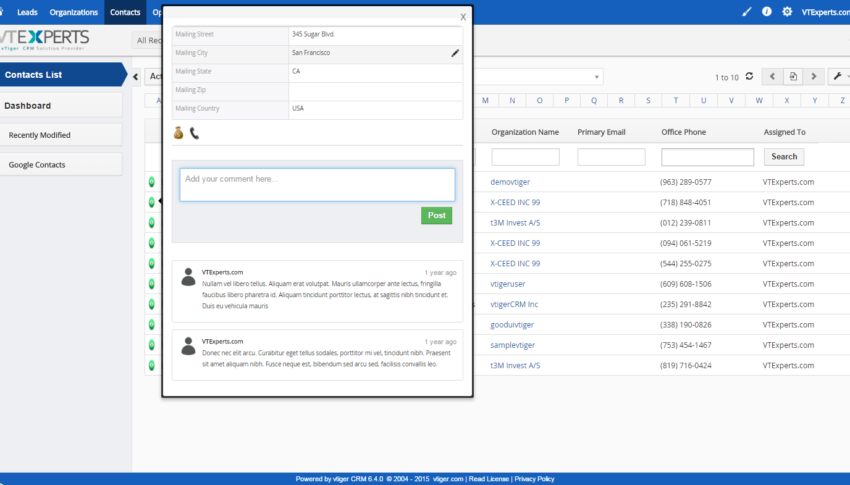Open Dashboard in the sidebar

coord(61,106)
